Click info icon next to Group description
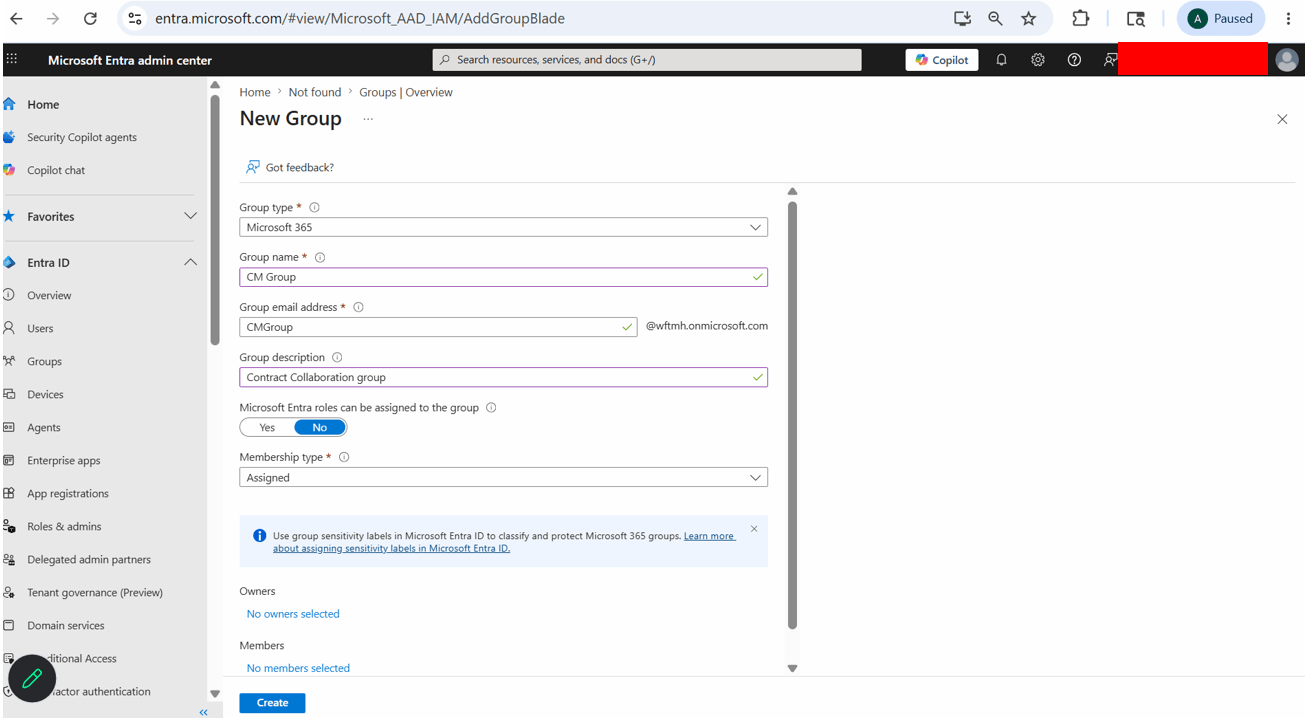This screenshot has width=1314, height=718. [x=337, y=357]
